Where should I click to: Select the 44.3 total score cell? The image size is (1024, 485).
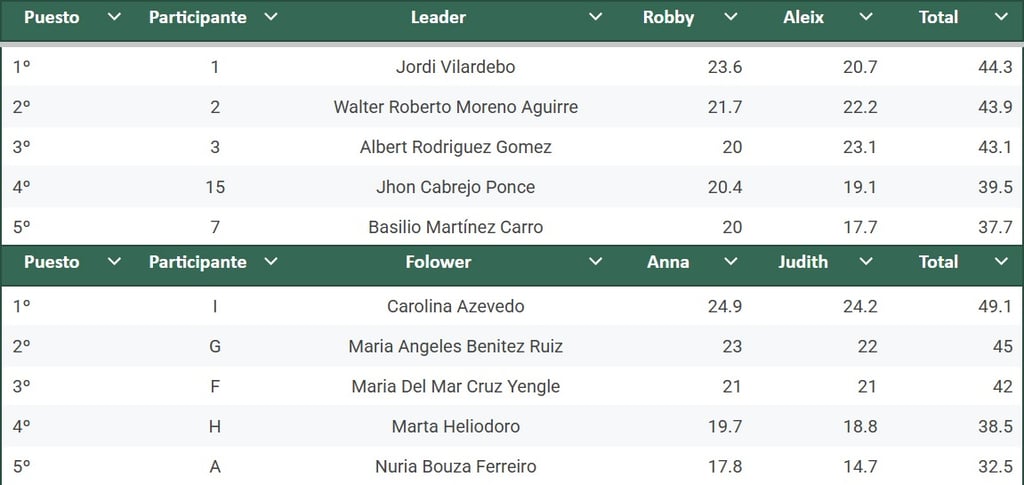click(x=995, y=67)
